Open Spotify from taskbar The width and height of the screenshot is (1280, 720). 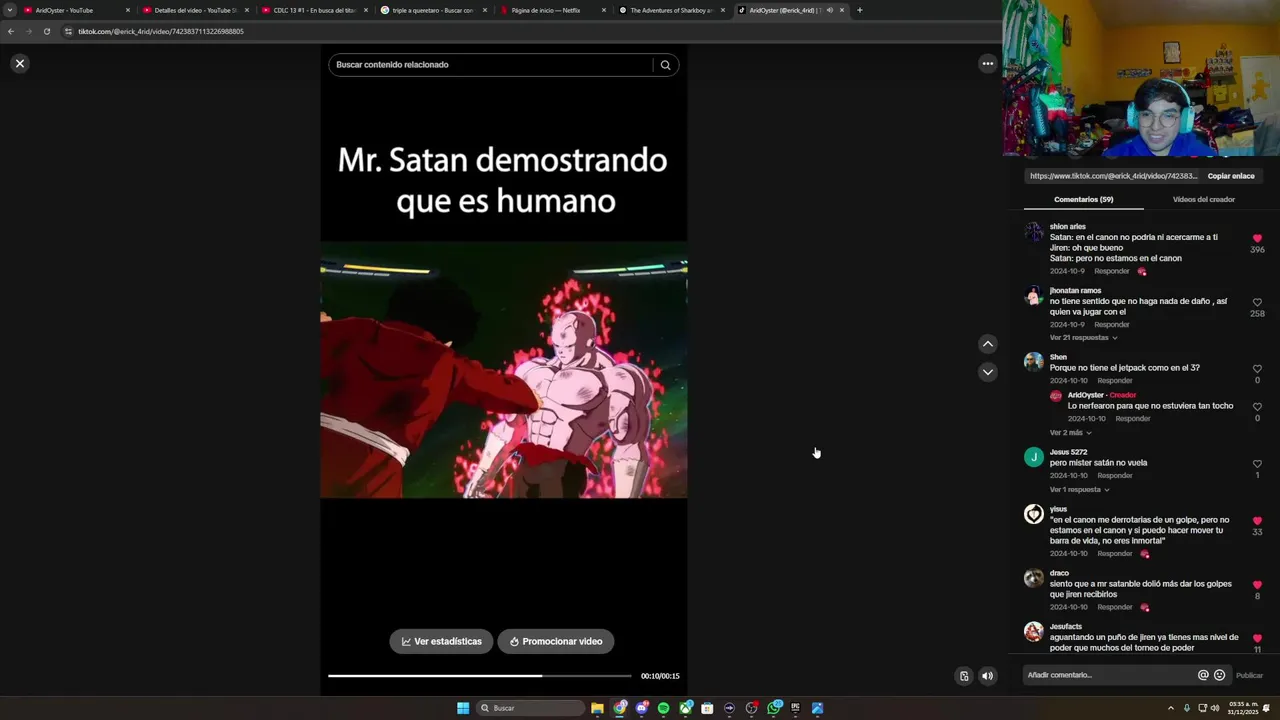point(664,708)
